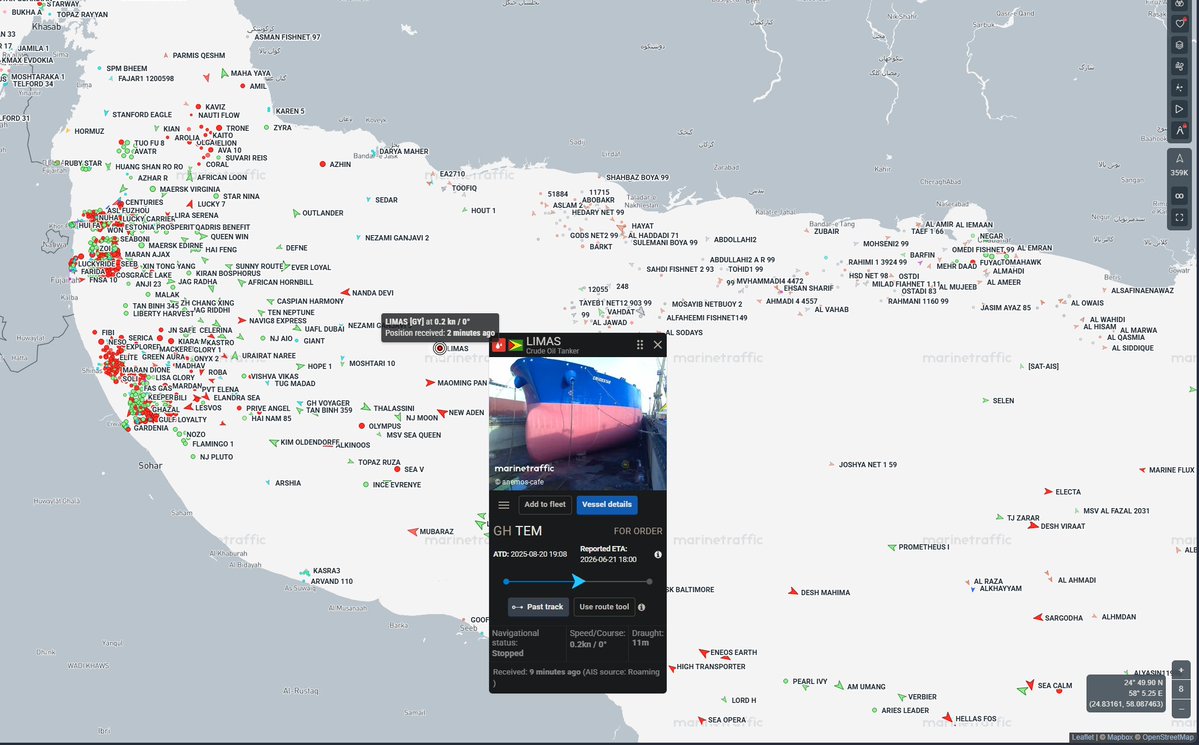Screen dimensions: 1199x745
Task: Select the SELEN vessel marker
Action: click(x=985, y=401)
